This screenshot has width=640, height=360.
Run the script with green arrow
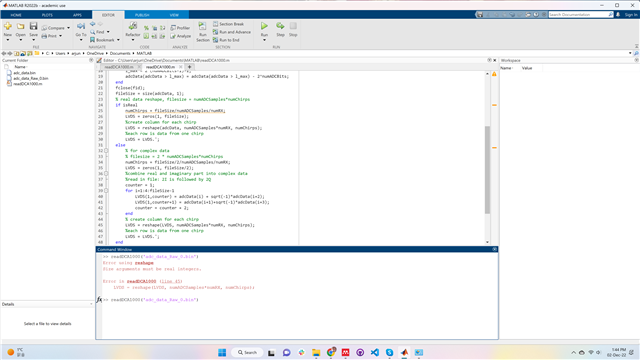pyautogui.click(x=264, y=26)
